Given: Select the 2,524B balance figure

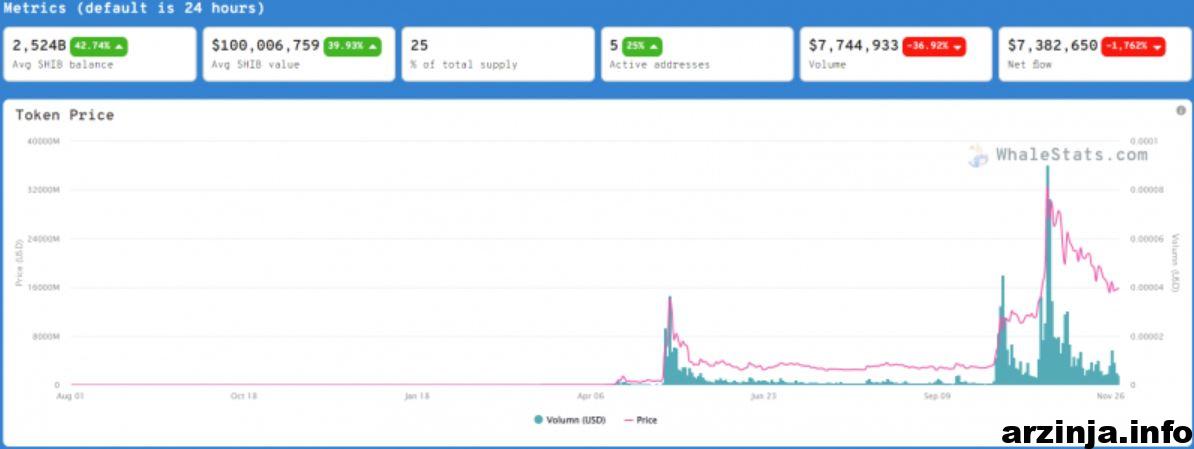Looking at the screenshot, I should coord(39,46).
